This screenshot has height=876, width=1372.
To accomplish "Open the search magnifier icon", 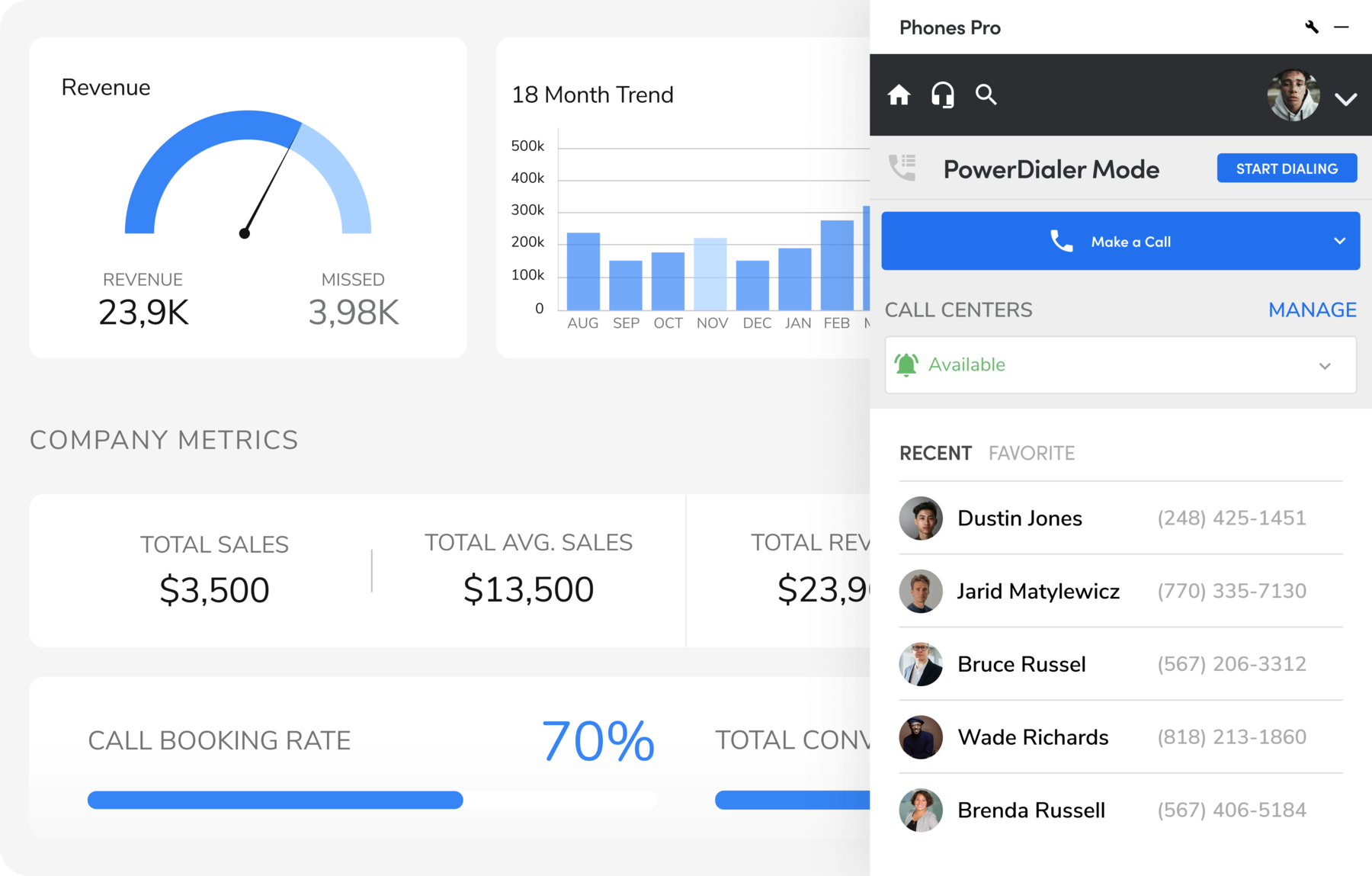I will (986, 95).
